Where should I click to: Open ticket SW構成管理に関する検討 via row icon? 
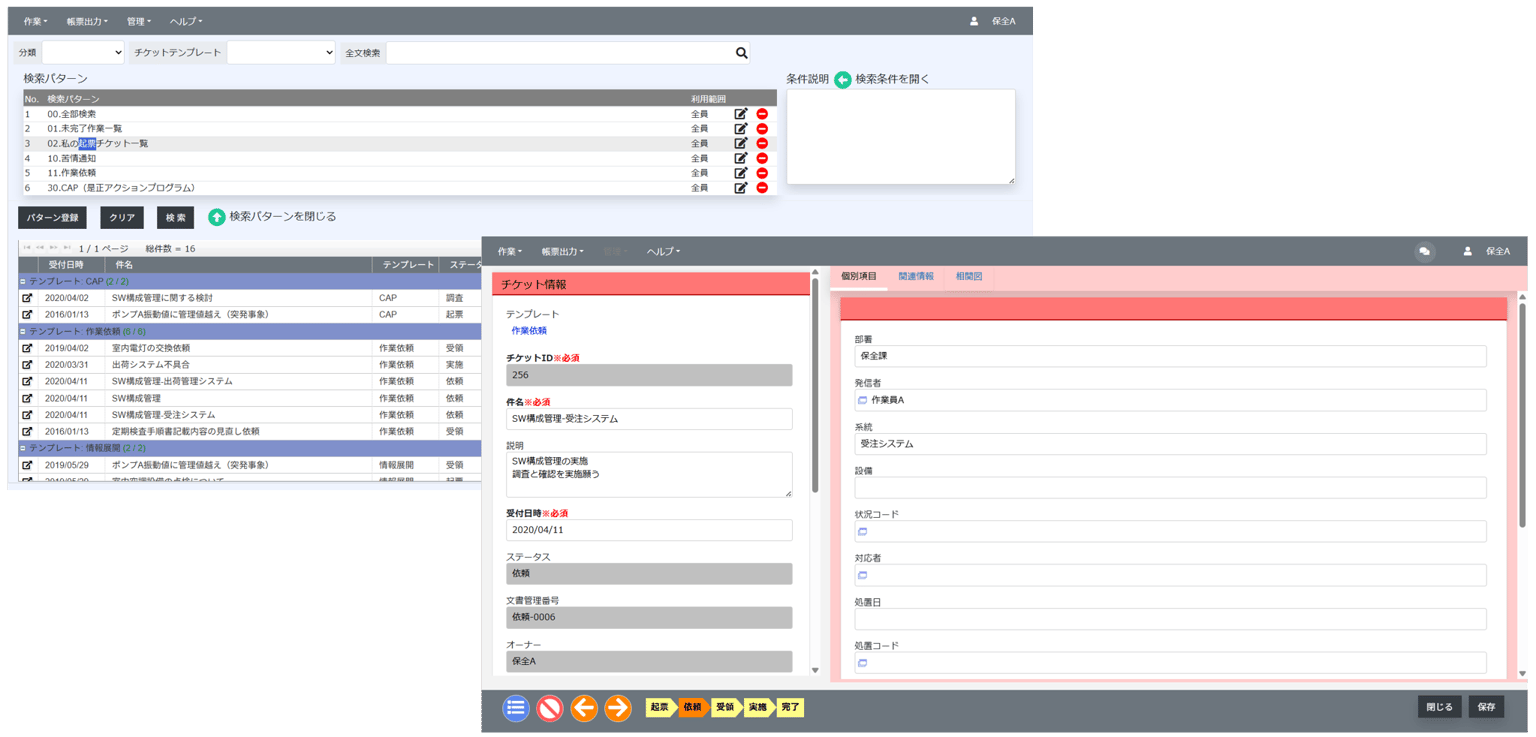point(27,298)
